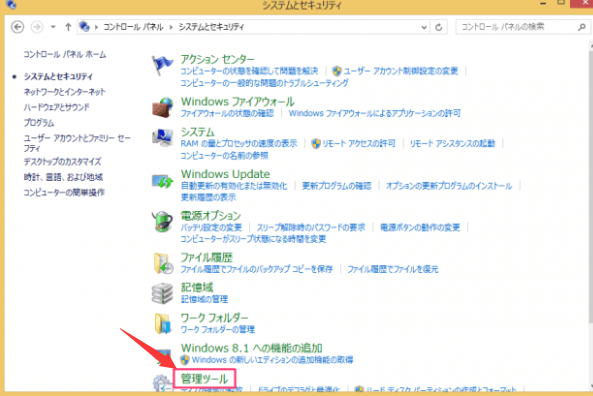This screenshot has height=396, width=593.
Task: Open 自動更新の有効化または無効化 link
Action: tap(234, 186)
